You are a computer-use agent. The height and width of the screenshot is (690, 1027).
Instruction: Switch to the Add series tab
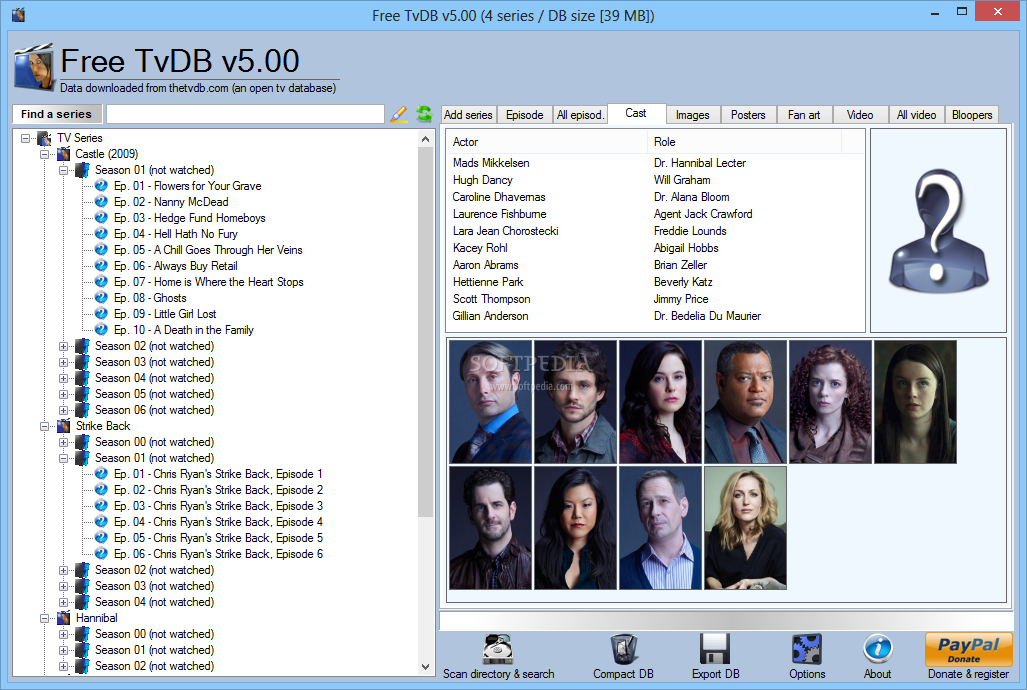click(x=468, y=115)
